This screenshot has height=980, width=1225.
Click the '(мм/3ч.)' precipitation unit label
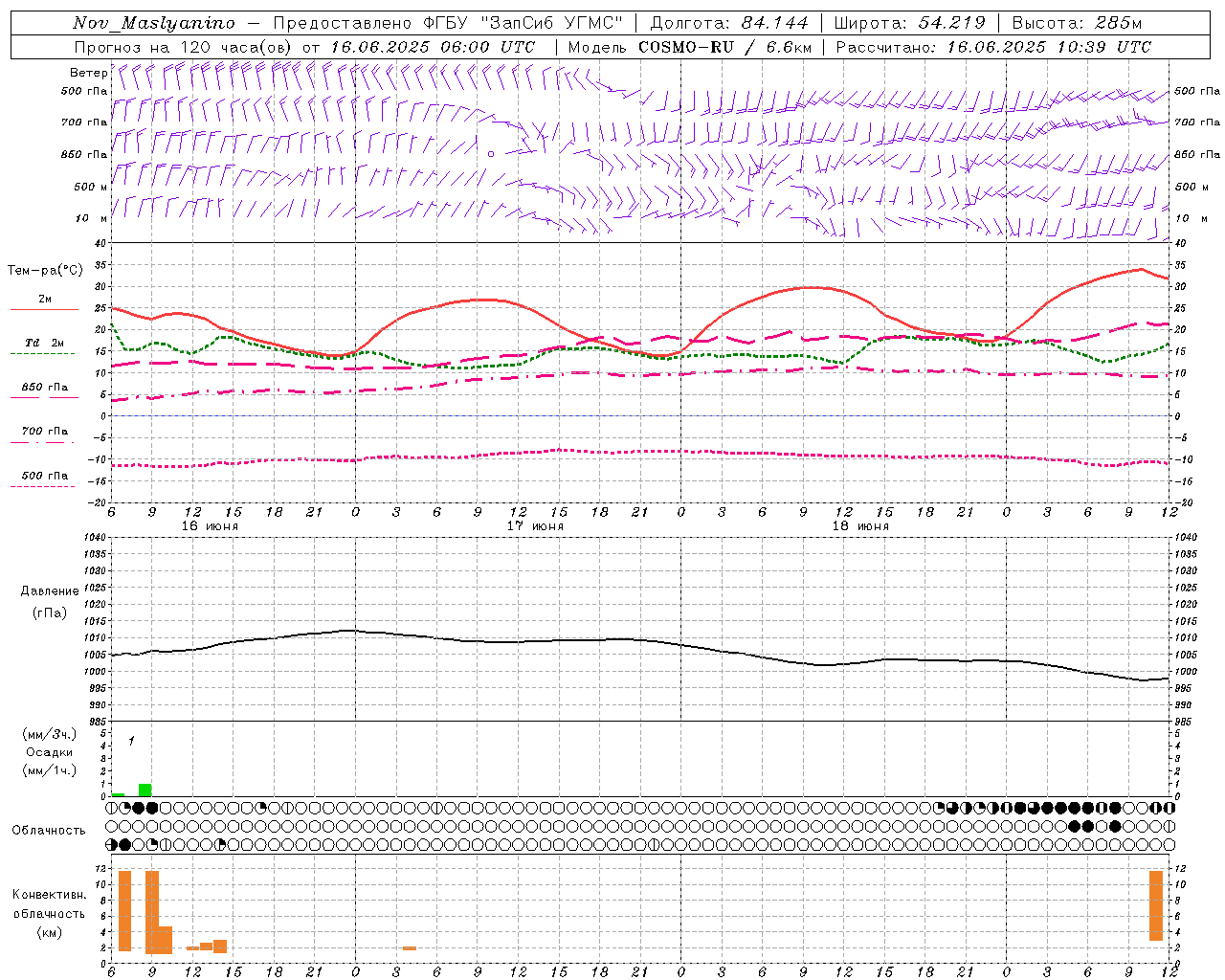pyautogui.click(x=50, y=734)
